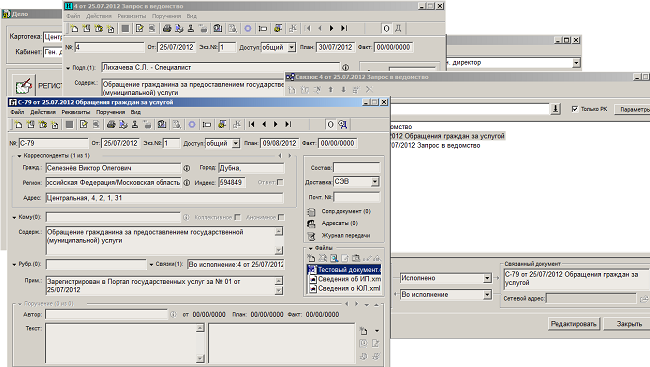Click printer icon in Запрос в ведомство toolbar
Viewport: 650px width, 367px height.
[167, 28]
